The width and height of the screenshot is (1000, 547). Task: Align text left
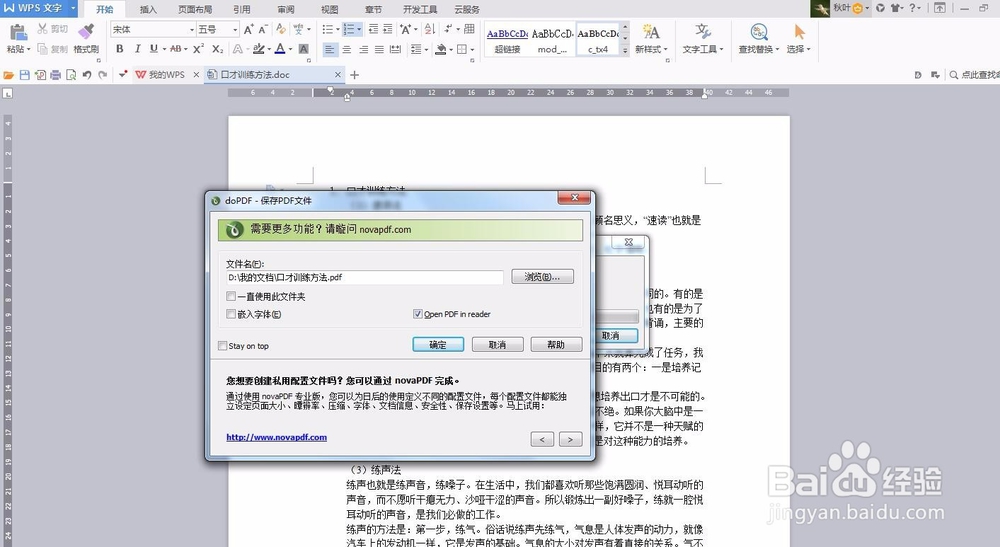(x=330, y=49)
